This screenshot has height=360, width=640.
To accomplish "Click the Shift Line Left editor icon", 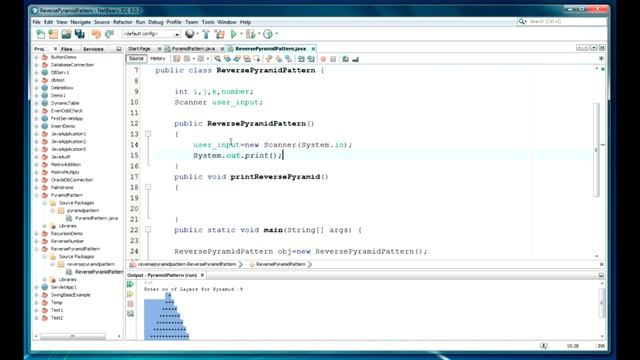I will pyautogui.click(x=301, y=59).
